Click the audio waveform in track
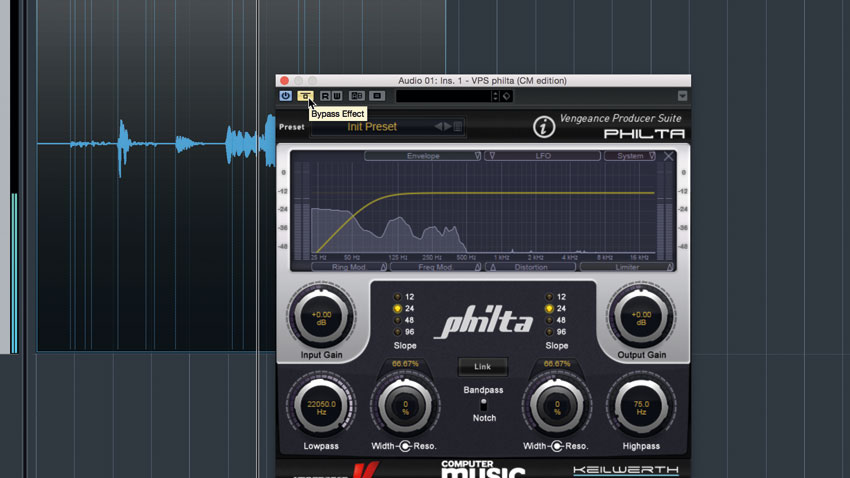Image resolution: width=850 pixels, height=478 pixels. tap(157, 144)
